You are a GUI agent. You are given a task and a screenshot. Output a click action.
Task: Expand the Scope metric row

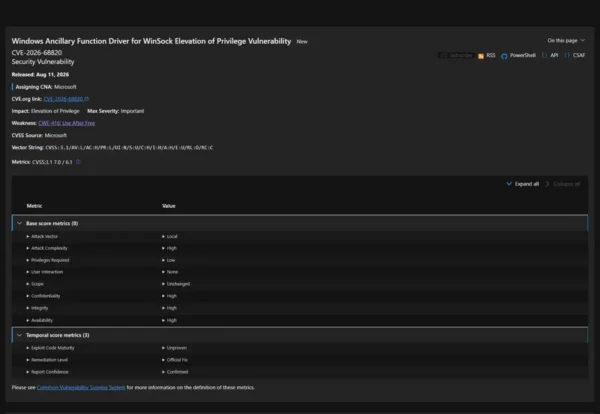(28, 284)
